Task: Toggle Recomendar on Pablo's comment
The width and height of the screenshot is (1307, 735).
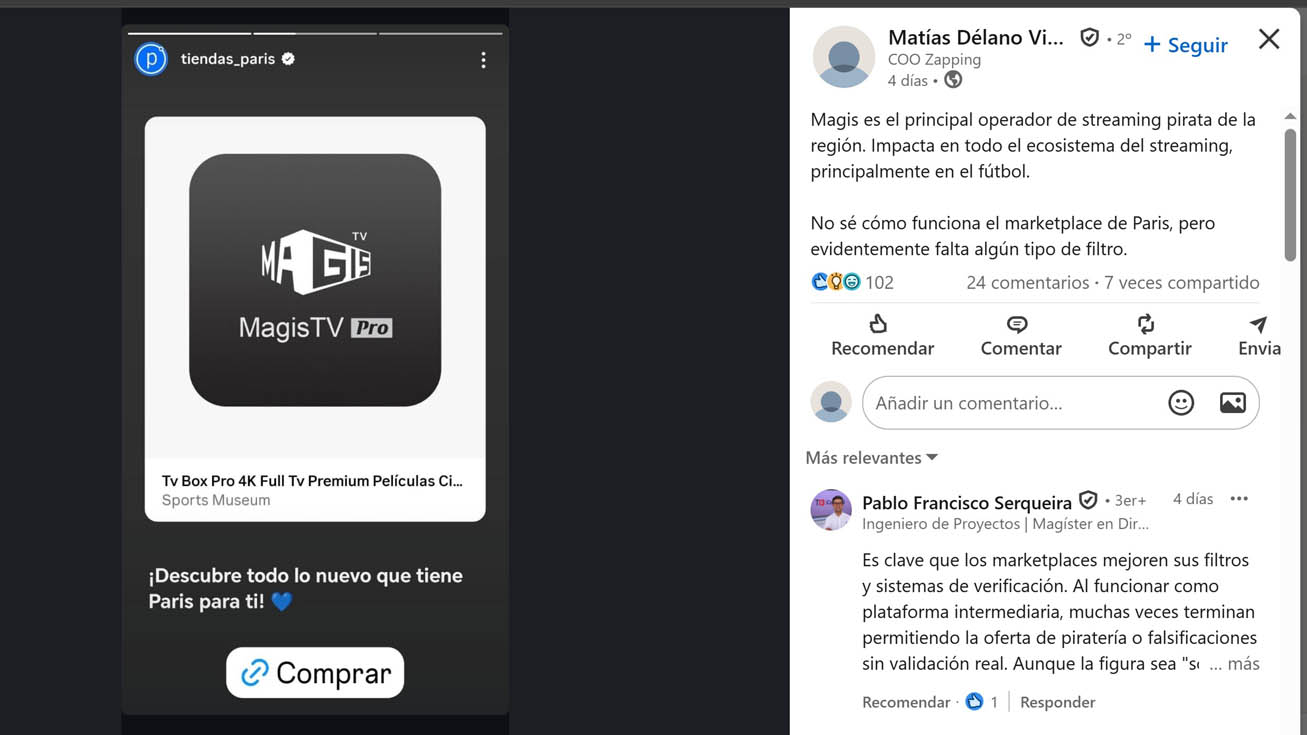Action: (x=905, y=702)
